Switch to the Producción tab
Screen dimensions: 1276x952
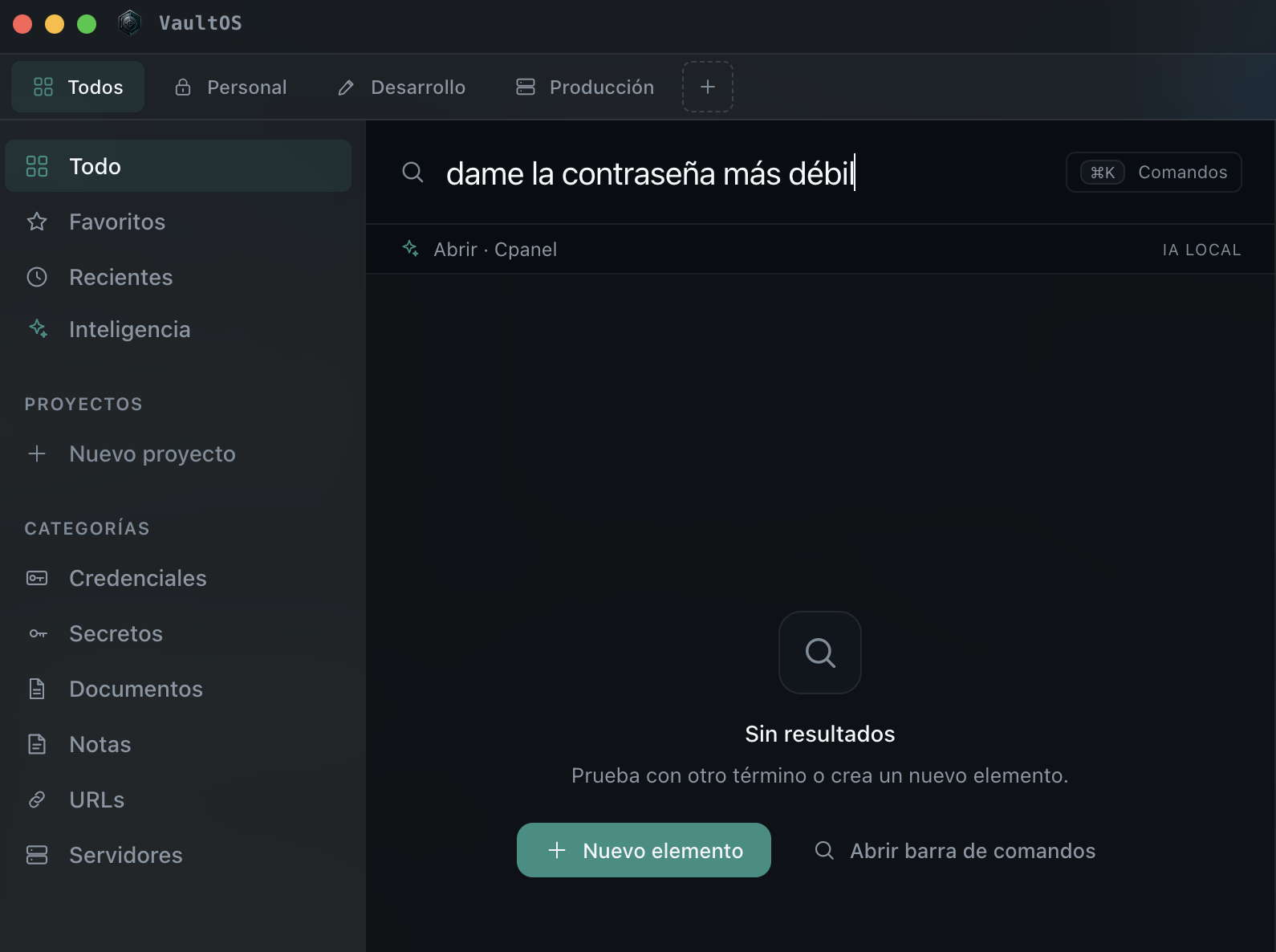coord(584,87)
